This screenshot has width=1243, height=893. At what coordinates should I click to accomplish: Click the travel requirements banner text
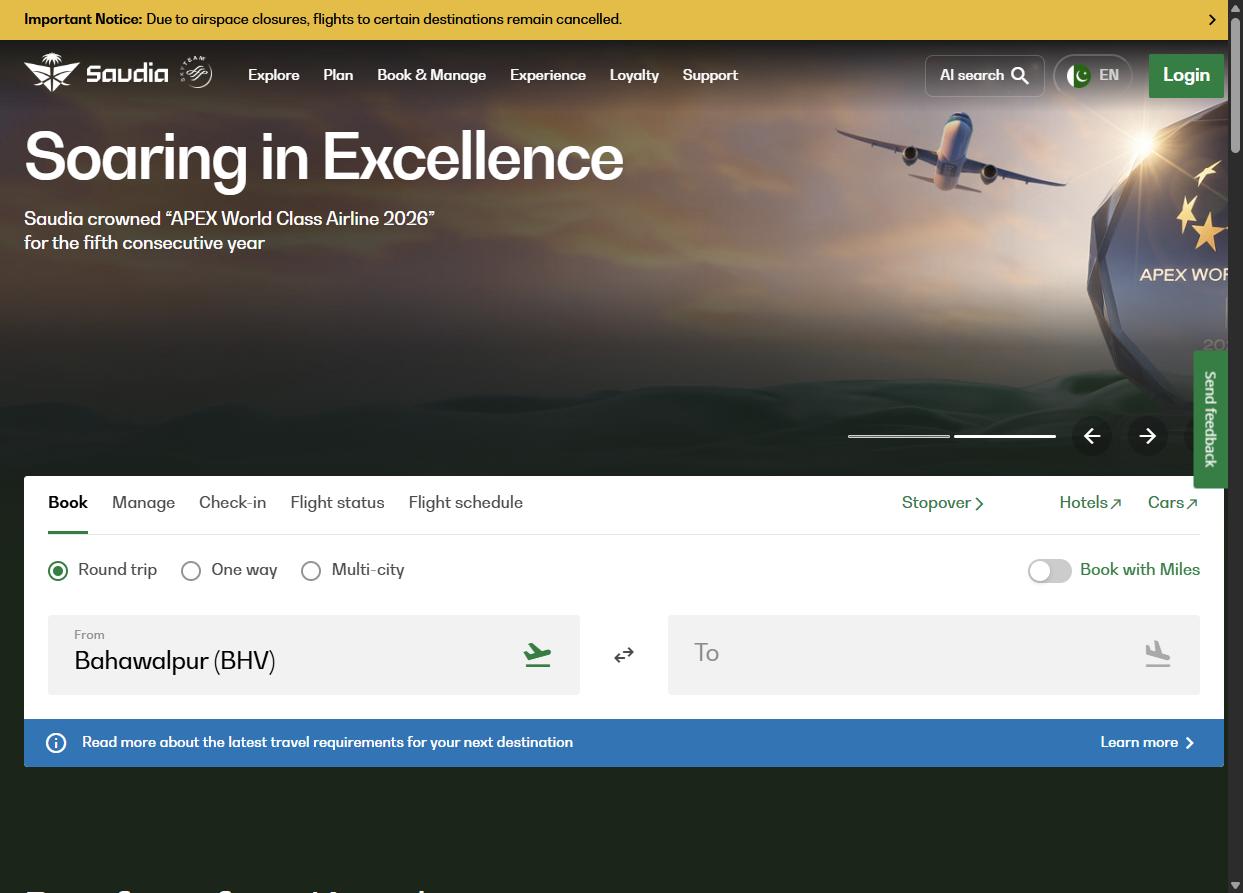coord(328,742)
